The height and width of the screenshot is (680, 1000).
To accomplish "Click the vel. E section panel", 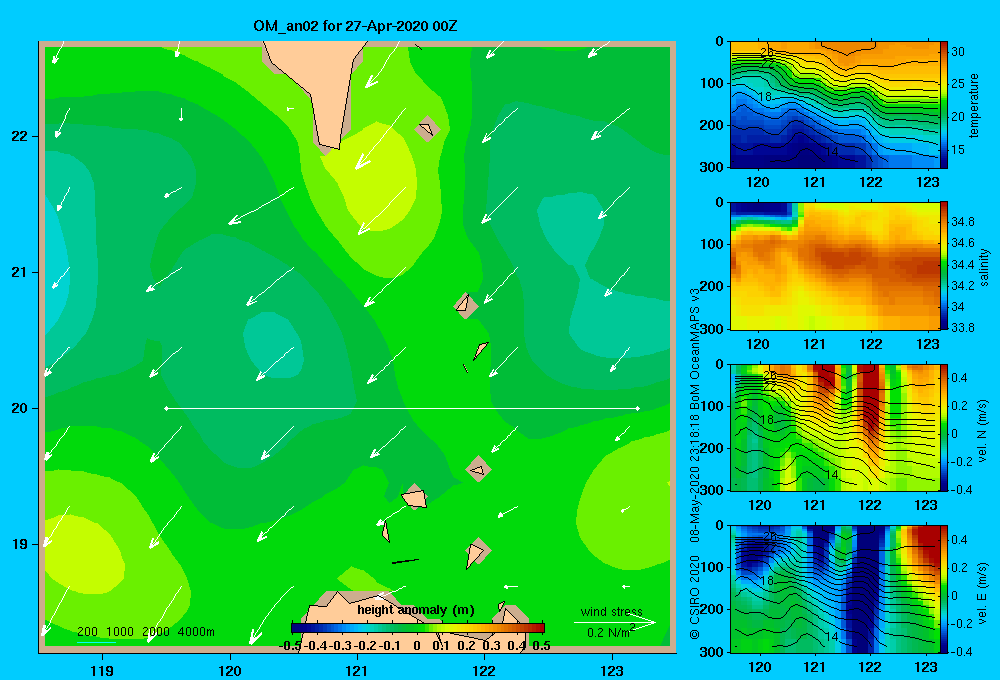I will tap(834, 589).
